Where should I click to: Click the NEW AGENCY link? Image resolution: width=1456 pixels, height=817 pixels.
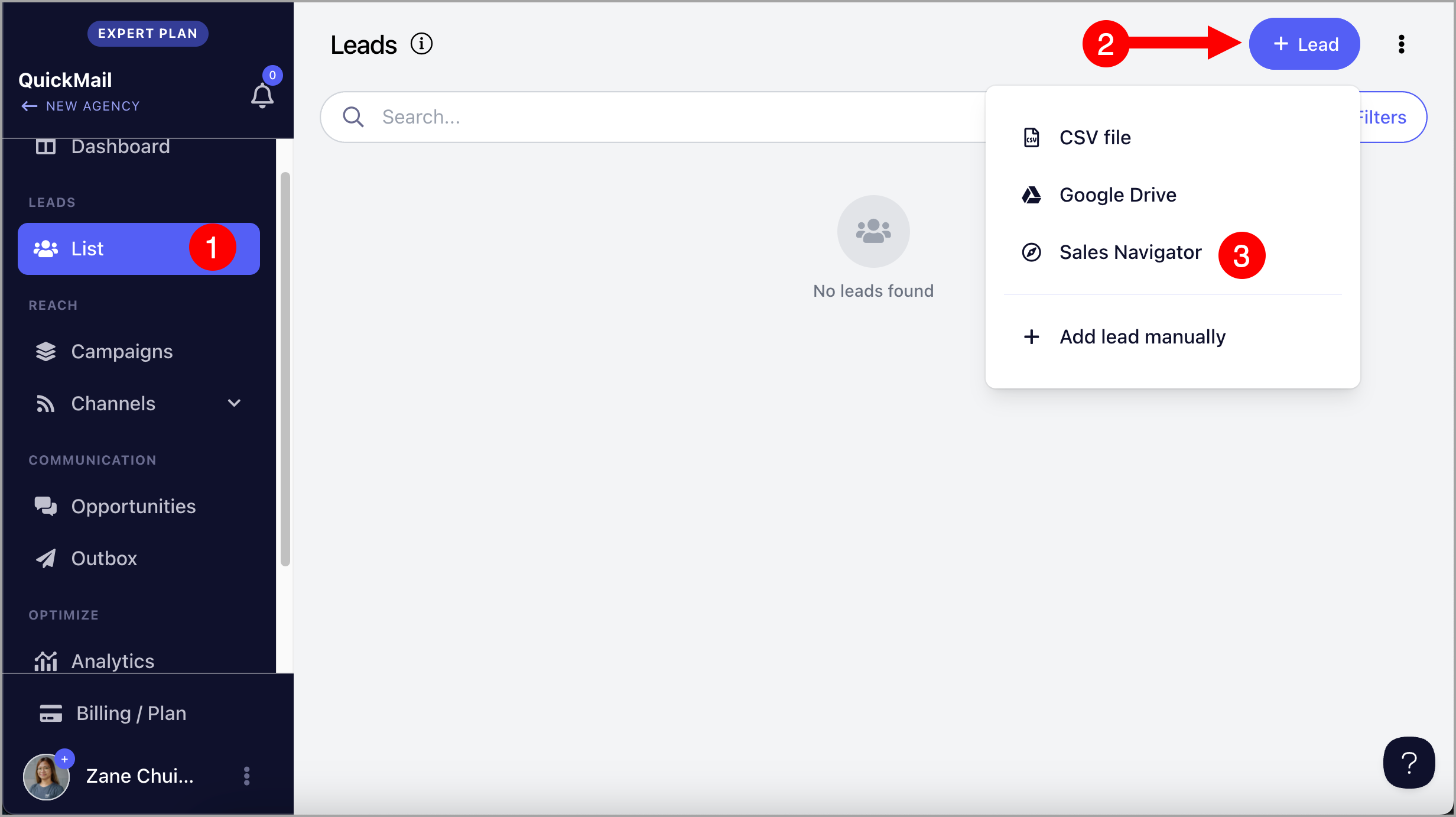coord(93,106)
